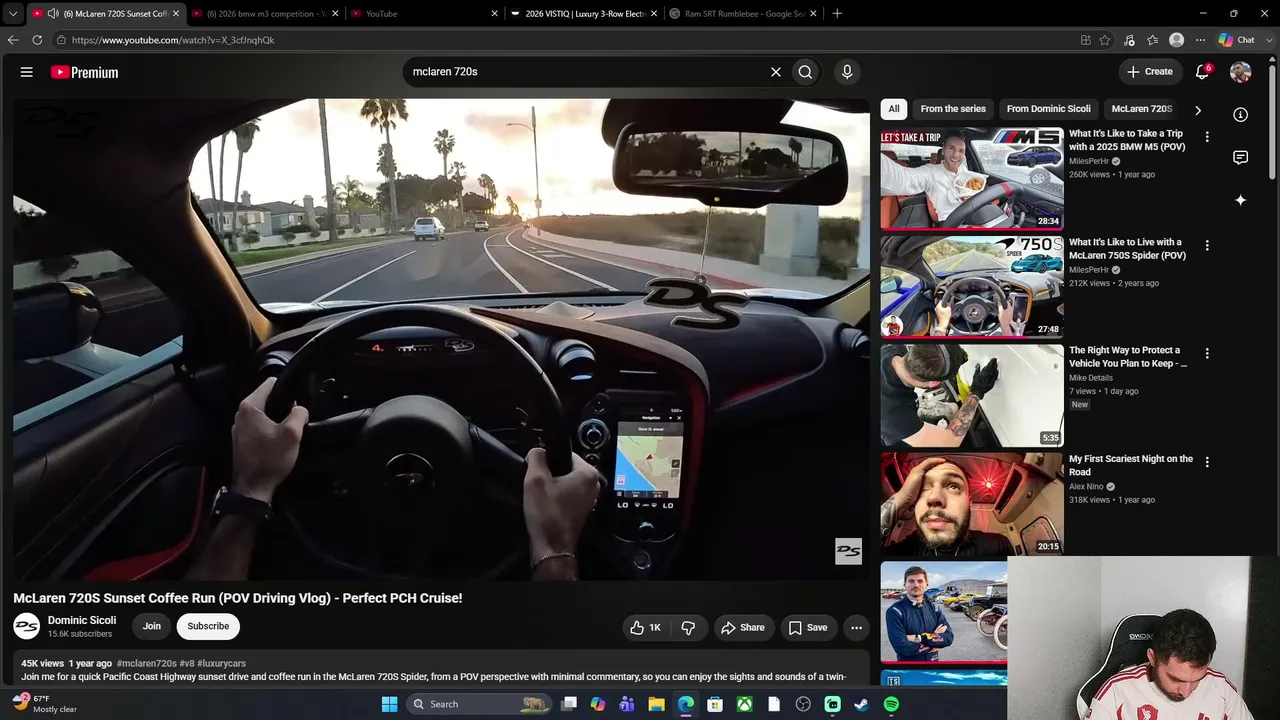Viewport: 1280px width, 720px height.
Task: Open the account avatar menu
Action: point(1240,72)
